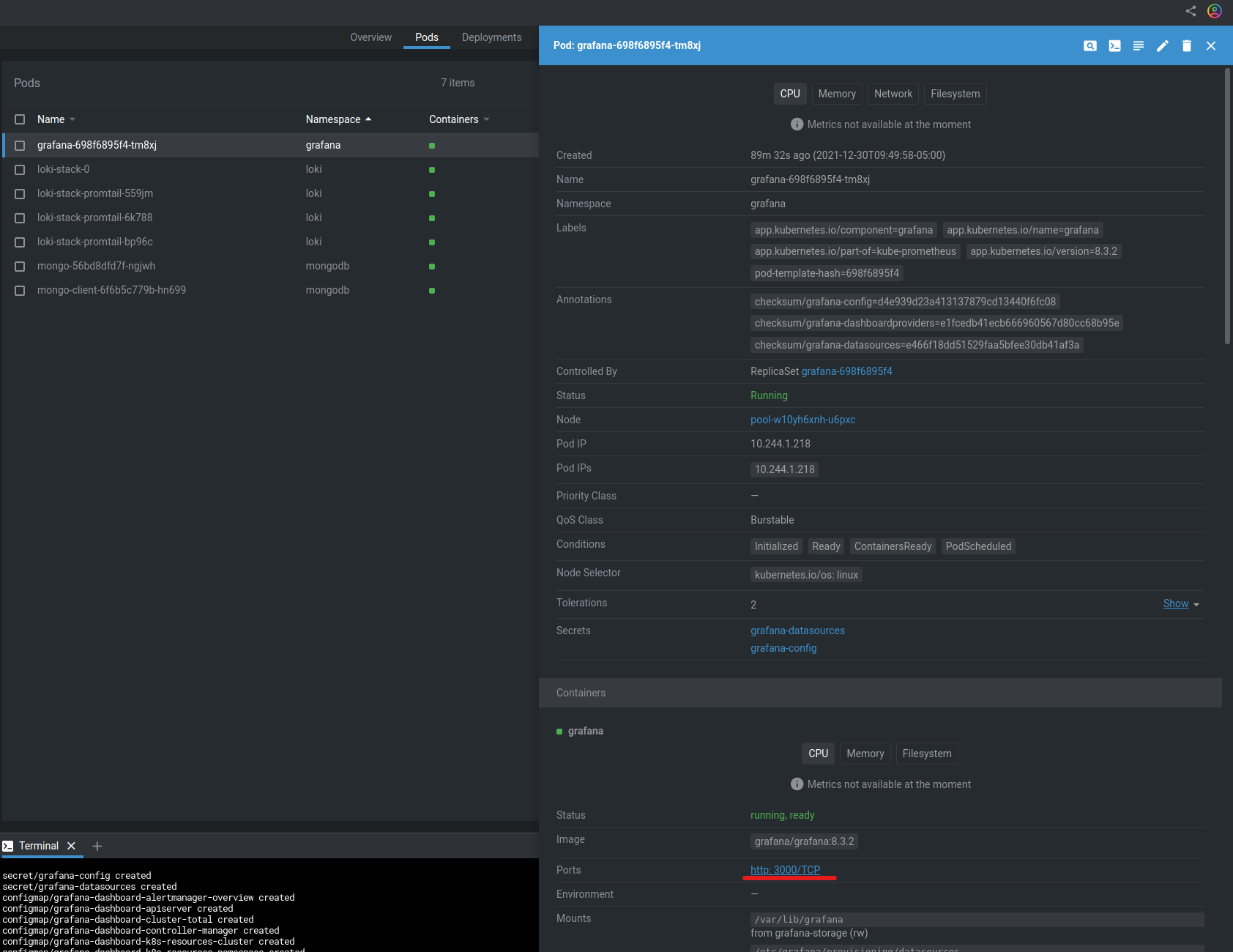1233x952 pixels.
Task: Check the mongo-client-6f6b5c779b-hn699 checkbox
Action: 20,291
